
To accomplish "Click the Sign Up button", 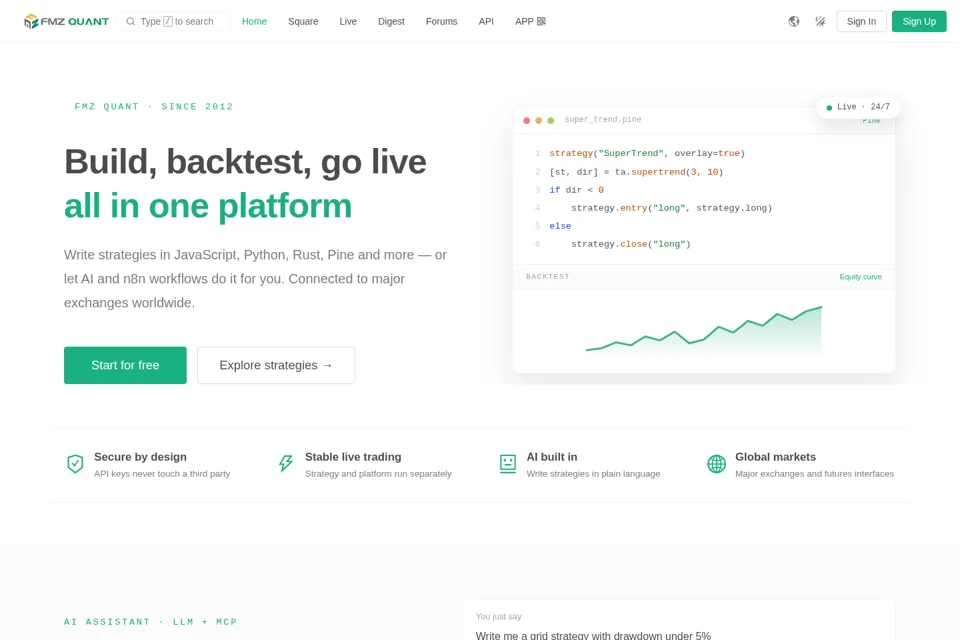I will click(919, 21).
